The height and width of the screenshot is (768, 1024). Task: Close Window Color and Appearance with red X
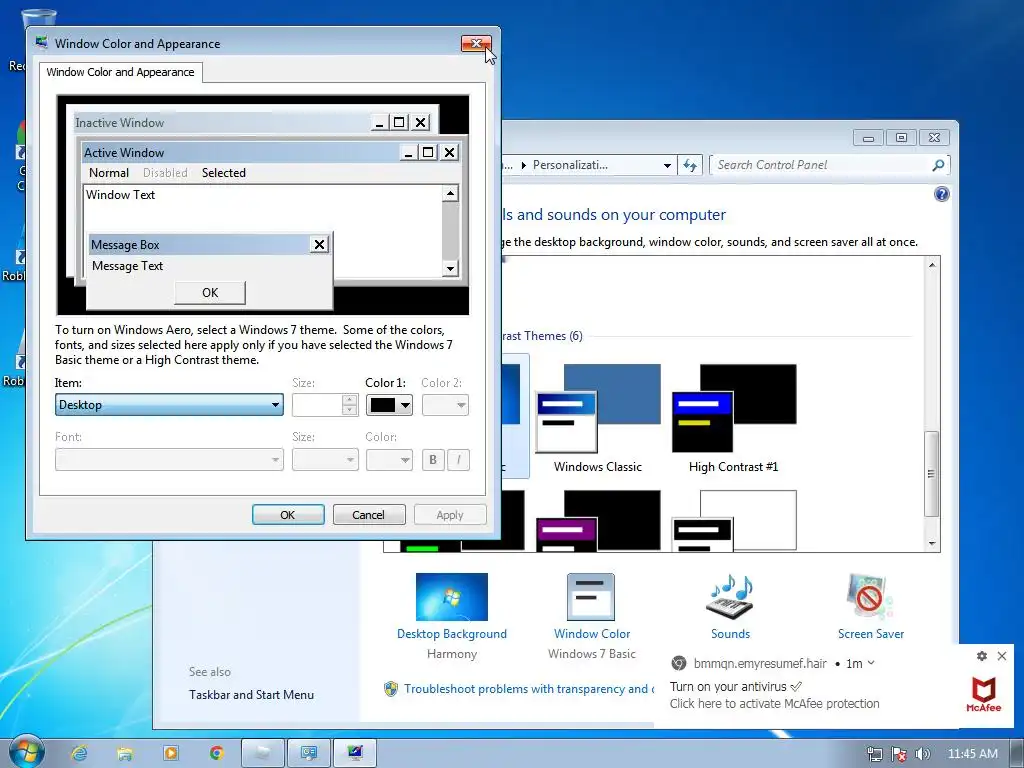(476, 44)
